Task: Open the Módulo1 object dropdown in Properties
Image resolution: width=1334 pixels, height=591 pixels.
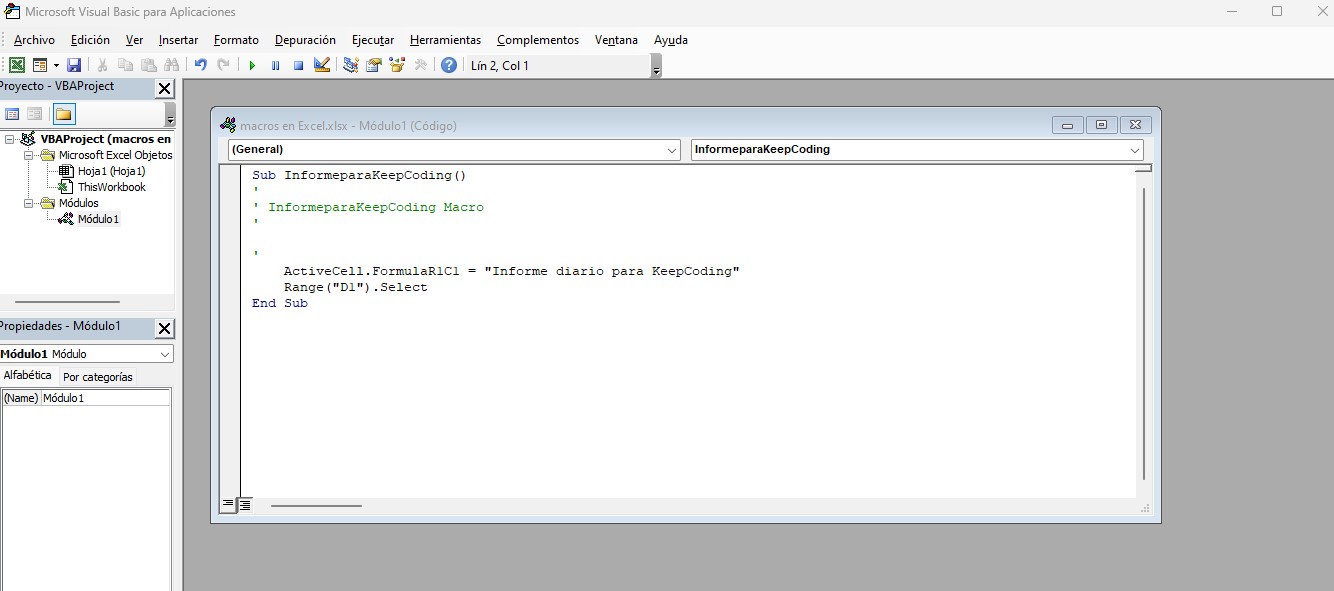Action: pyautogui.click(x=165, y=354)
